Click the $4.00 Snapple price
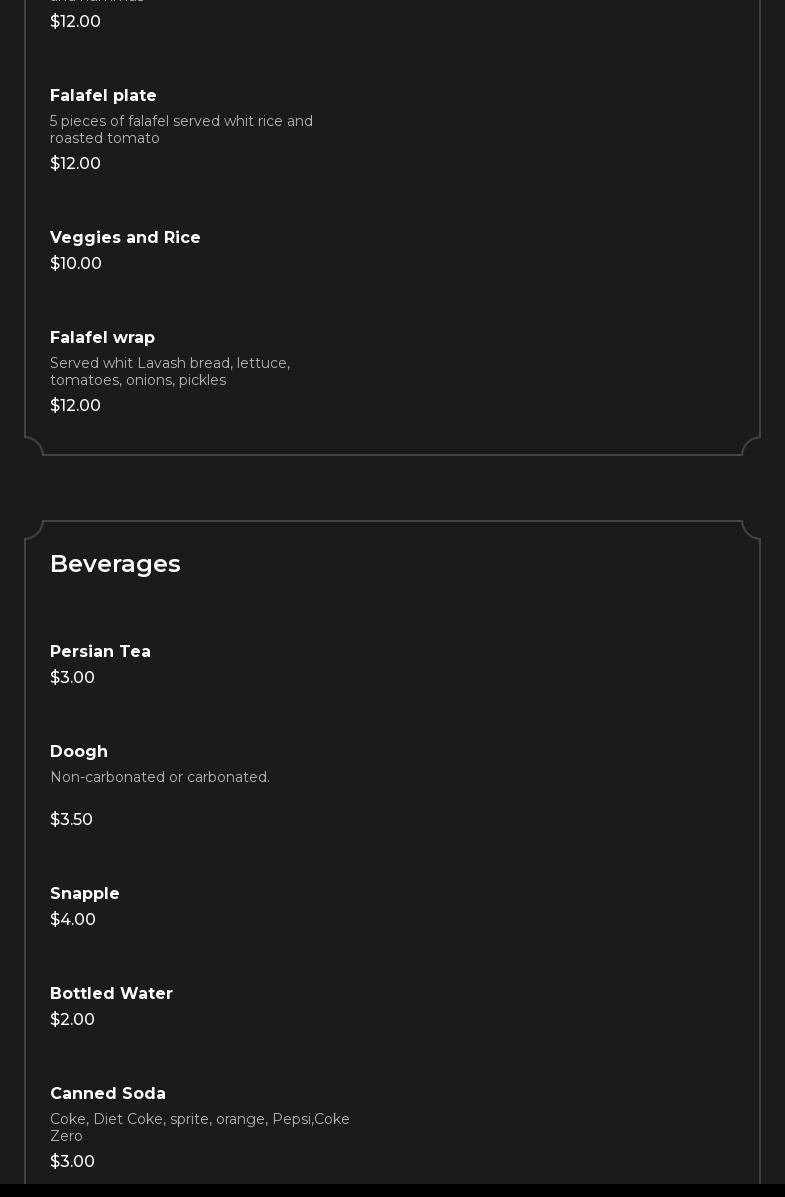Image resolution: width=785 pixels, height=1197 pixels. 73,920
